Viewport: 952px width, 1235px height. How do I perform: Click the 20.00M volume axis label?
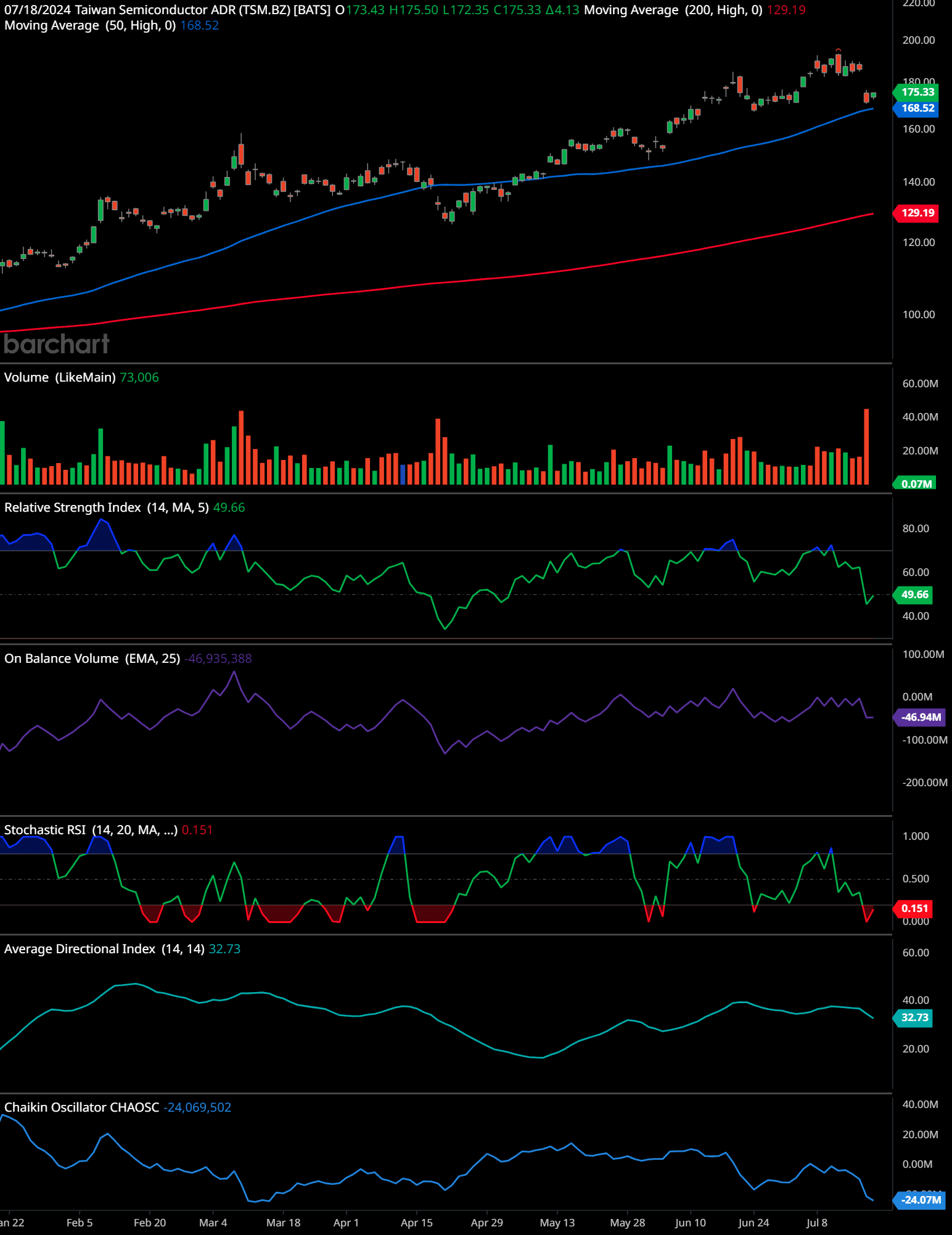coord(921,451)
